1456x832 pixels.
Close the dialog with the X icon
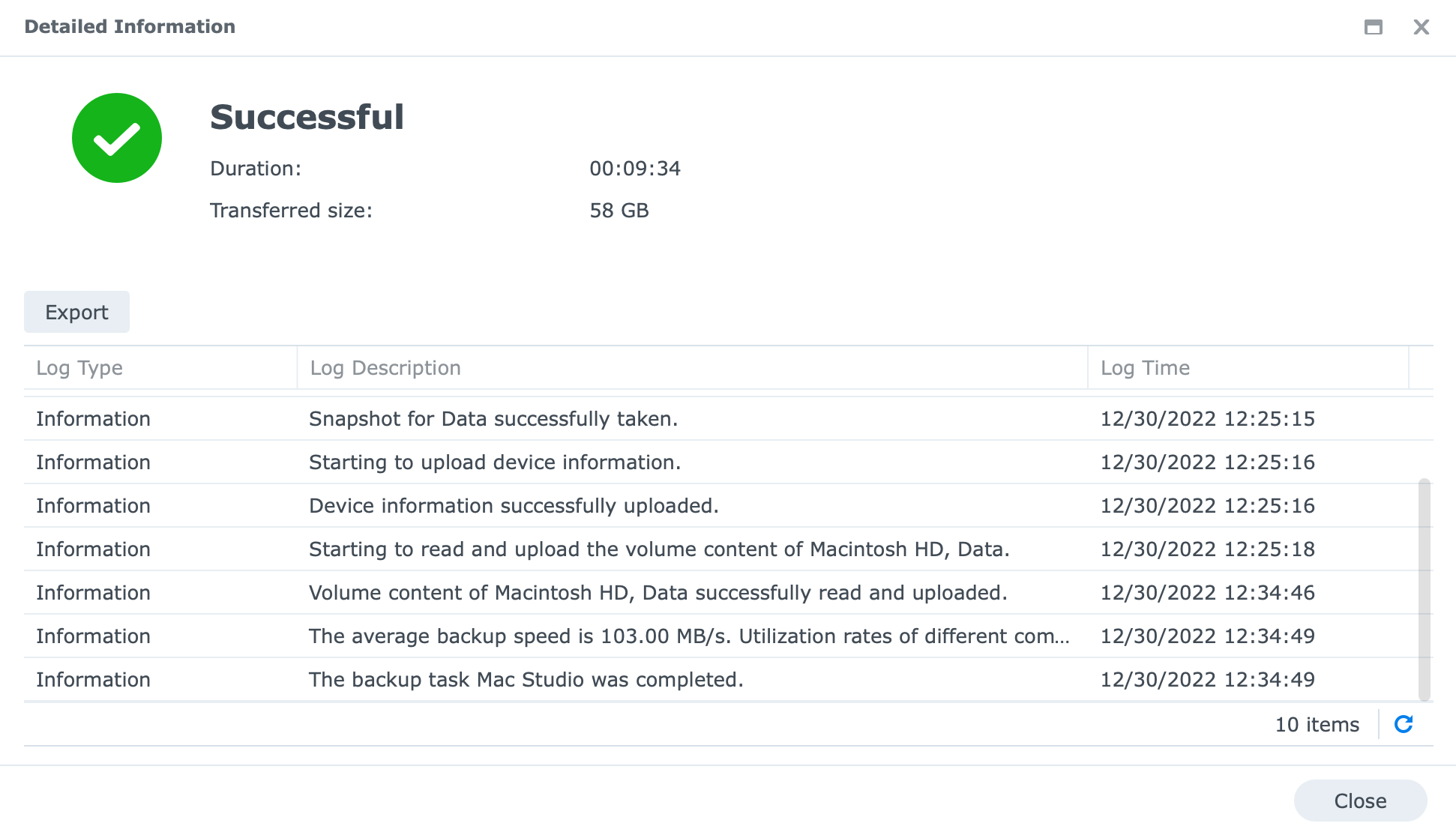point(1422,27)
